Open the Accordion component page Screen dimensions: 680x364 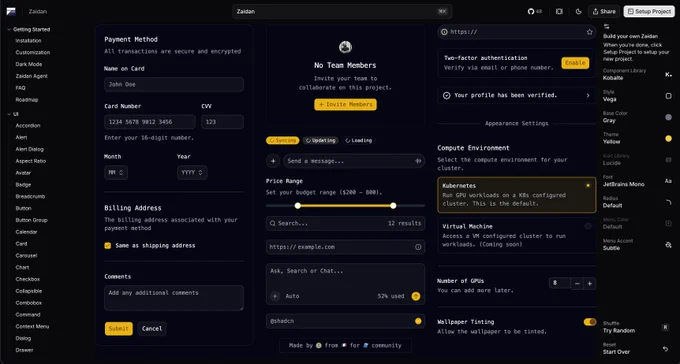[28, 126]
